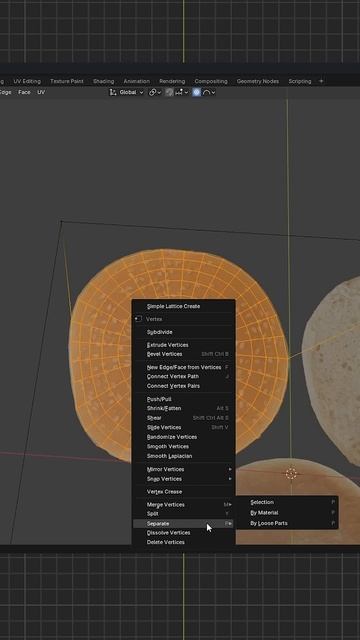This screenshot has width=360, height=640.
Task: Switch to the Compositing workspace tab
Action: coord(211,81)
